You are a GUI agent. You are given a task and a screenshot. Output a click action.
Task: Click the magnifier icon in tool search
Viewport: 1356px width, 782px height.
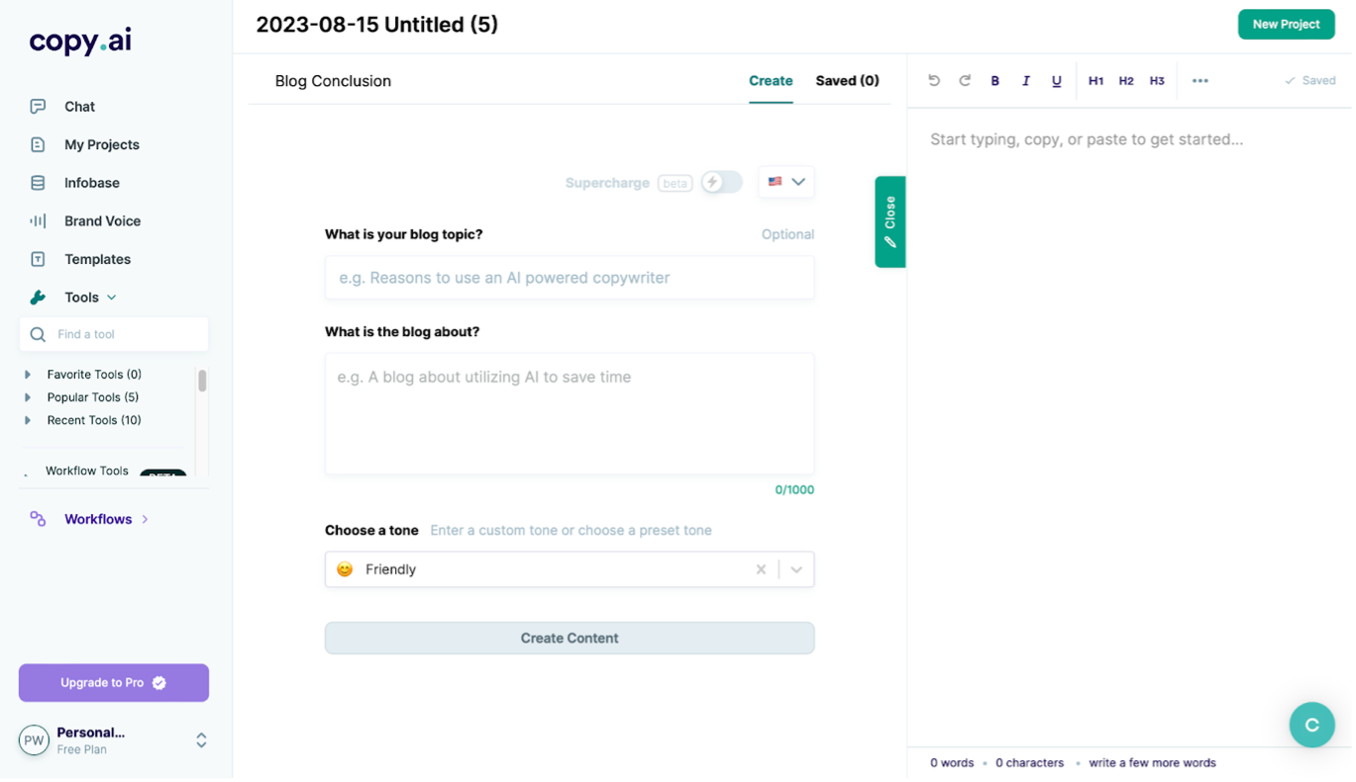tap(38, 335)
